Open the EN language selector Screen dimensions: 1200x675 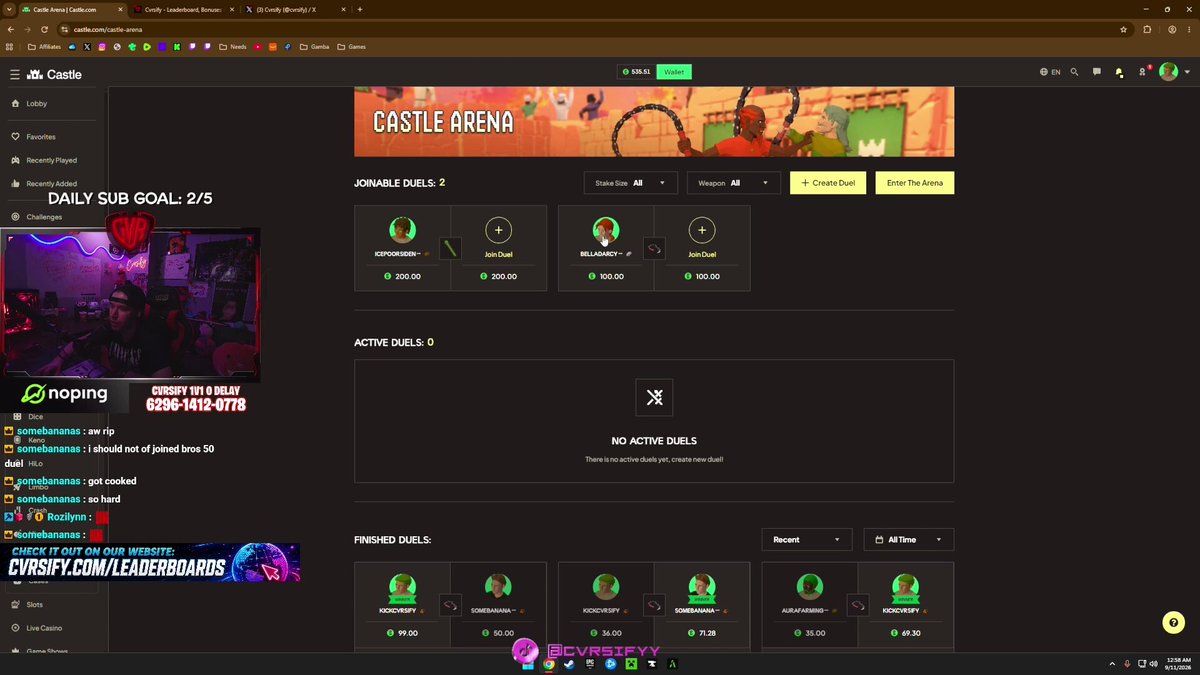[x=1050, y=72]
